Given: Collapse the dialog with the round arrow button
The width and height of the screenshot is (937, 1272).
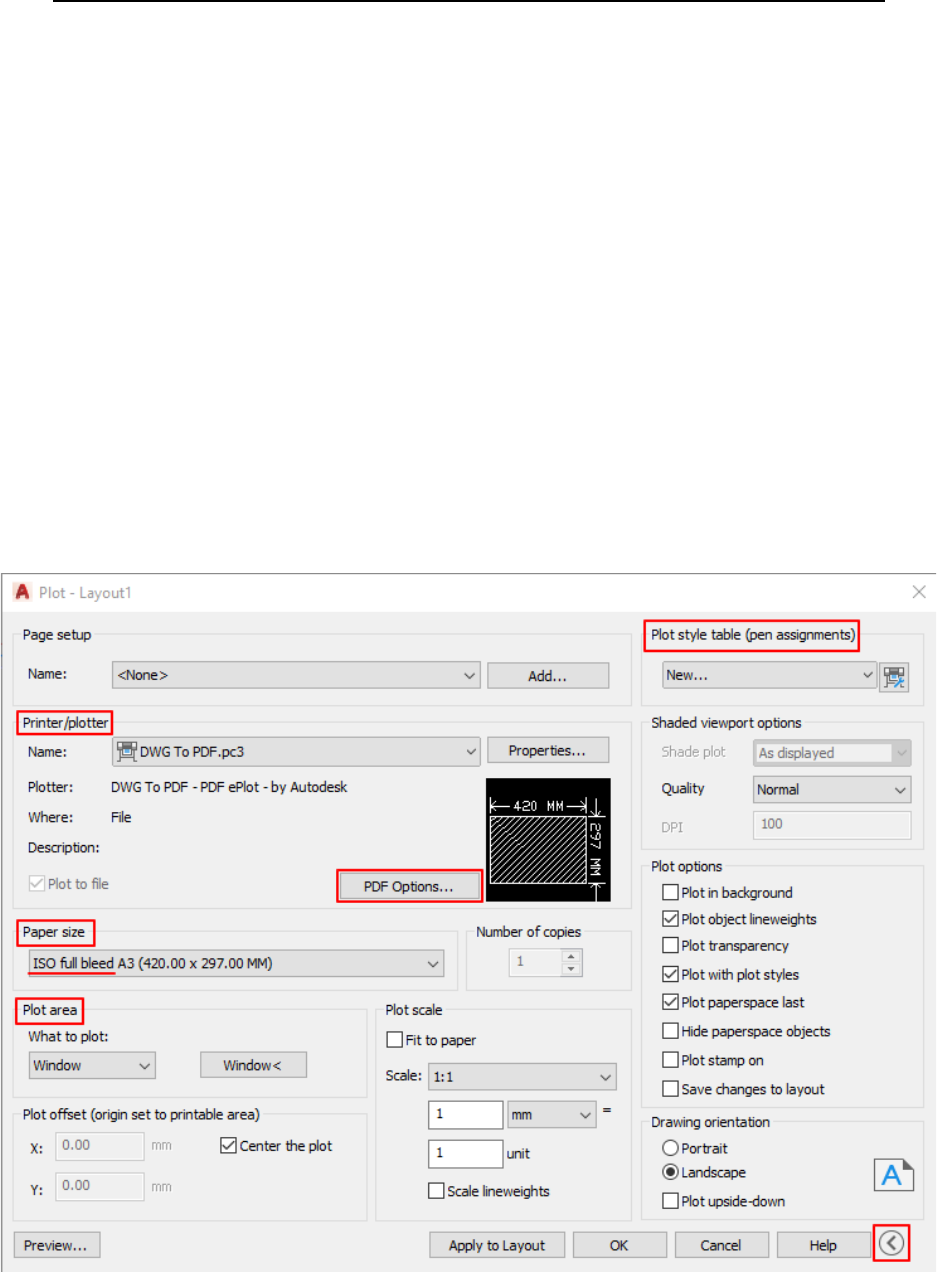Looking at the screenshot, I should (893, 1243).
